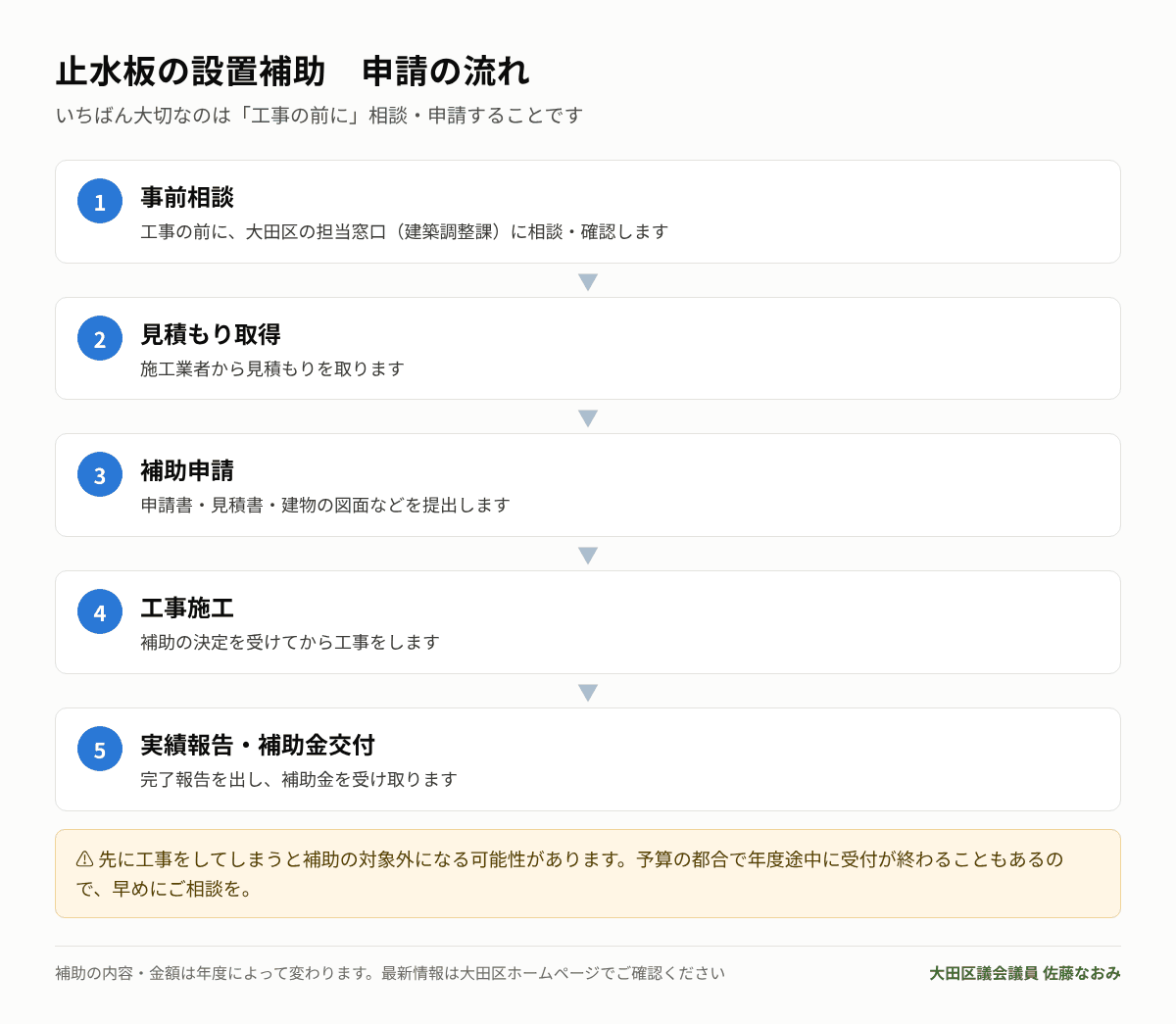Click the text mentioning 建築調整課
This screenshot has height=1024, width=1176.
tap(405, 232)
